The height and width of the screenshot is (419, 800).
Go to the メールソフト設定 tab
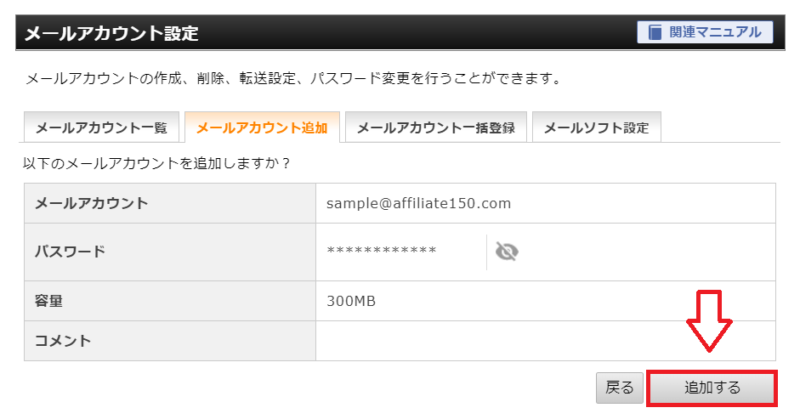point(596,128)
